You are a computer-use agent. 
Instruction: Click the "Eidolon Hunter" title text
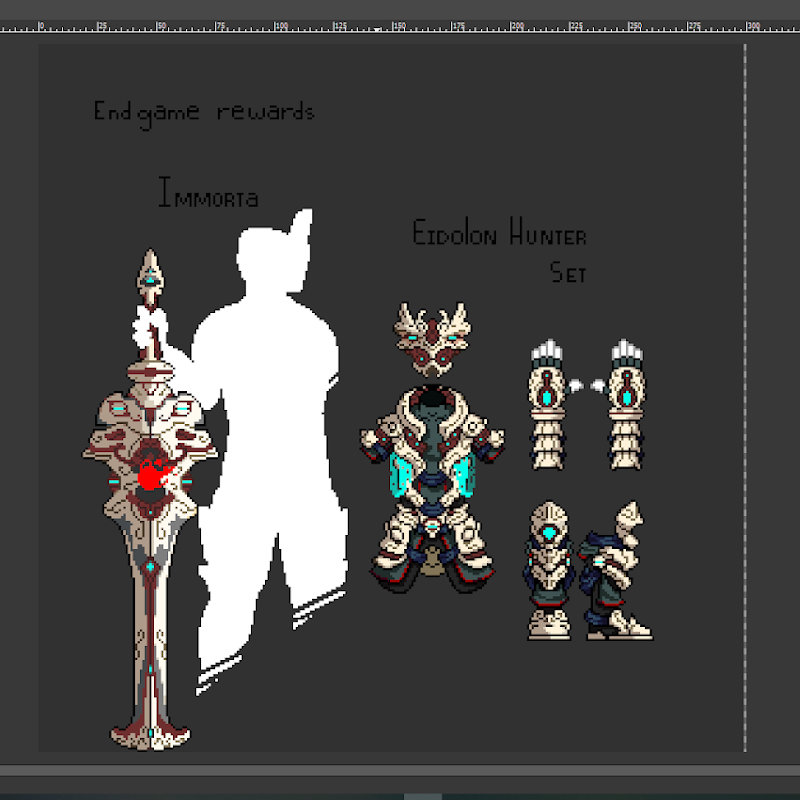click(499, 232)
